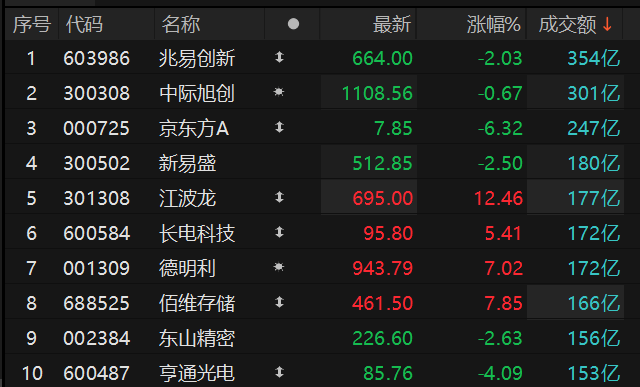Click turnover value 180亿

(x=594, y=164)
